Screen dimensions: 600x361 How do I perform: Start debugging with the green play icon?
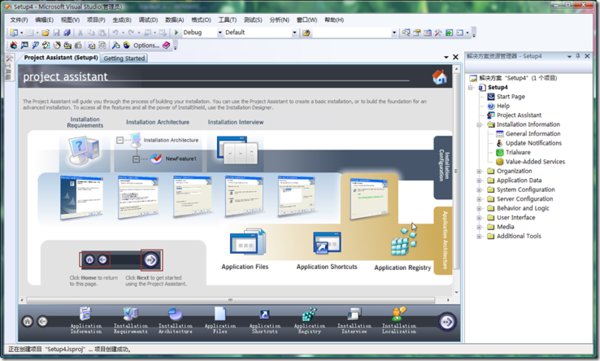point(176,33)
